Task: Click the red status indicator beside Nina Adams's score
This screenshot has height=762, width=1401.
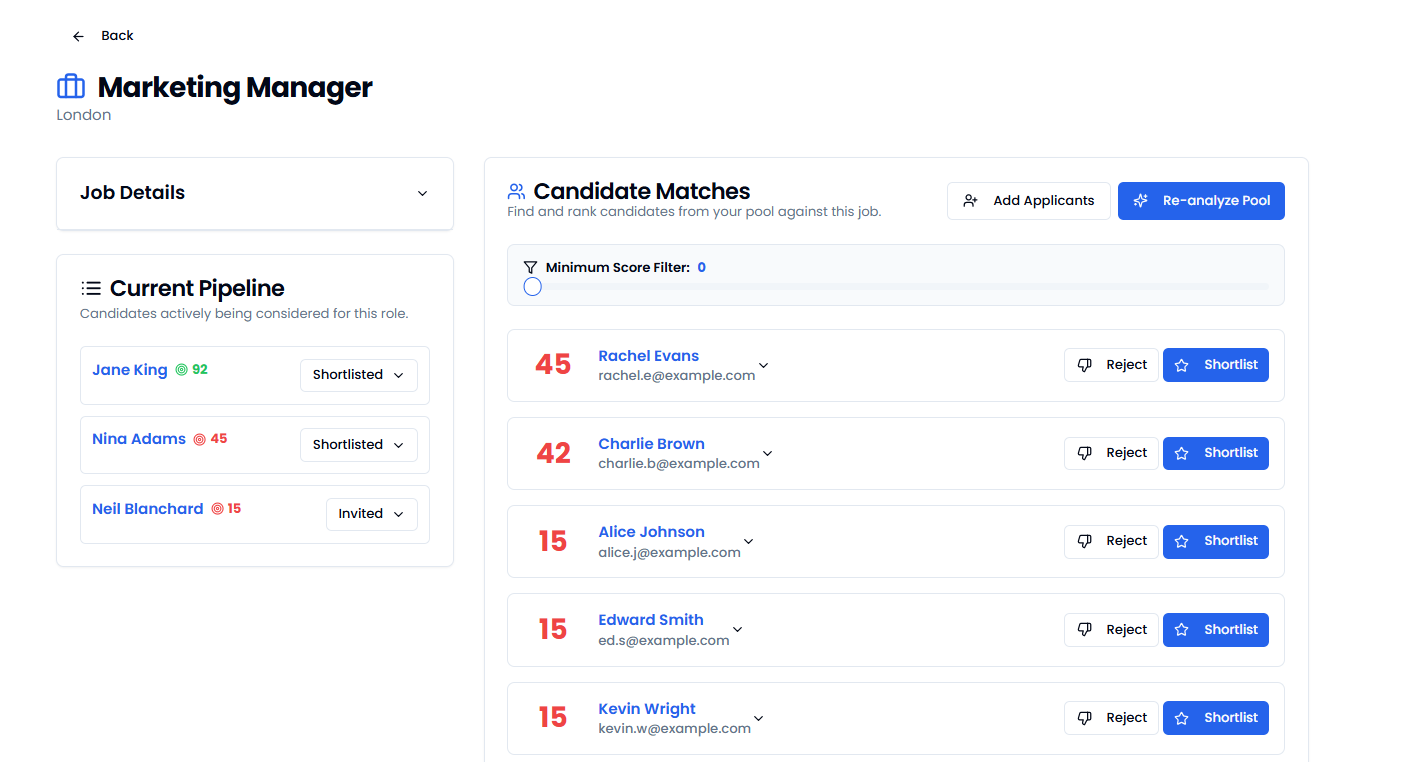Action: (197, 438)
